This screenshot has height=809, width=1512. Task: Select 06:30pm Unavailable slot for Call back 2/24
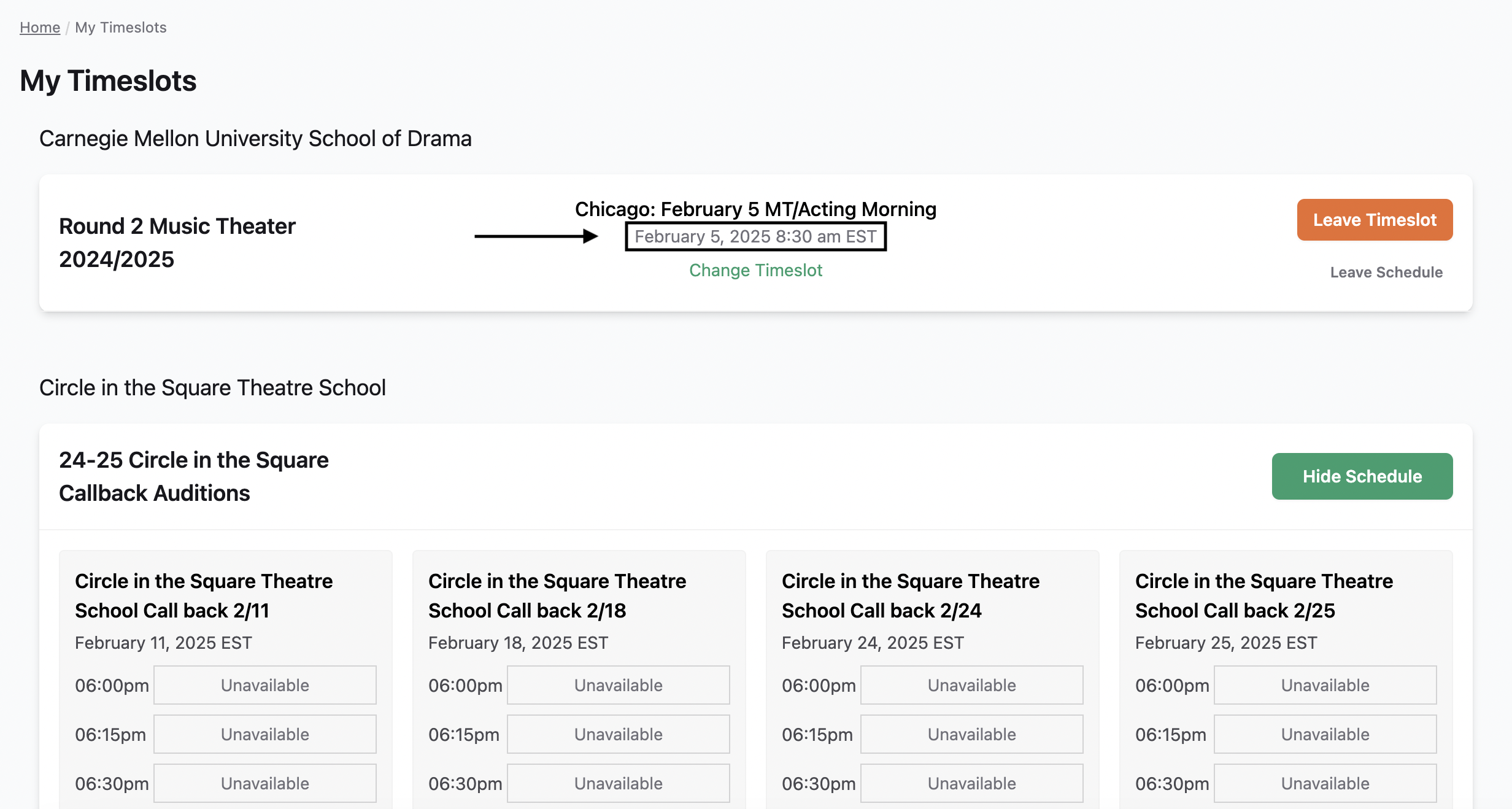coord(972,783)
